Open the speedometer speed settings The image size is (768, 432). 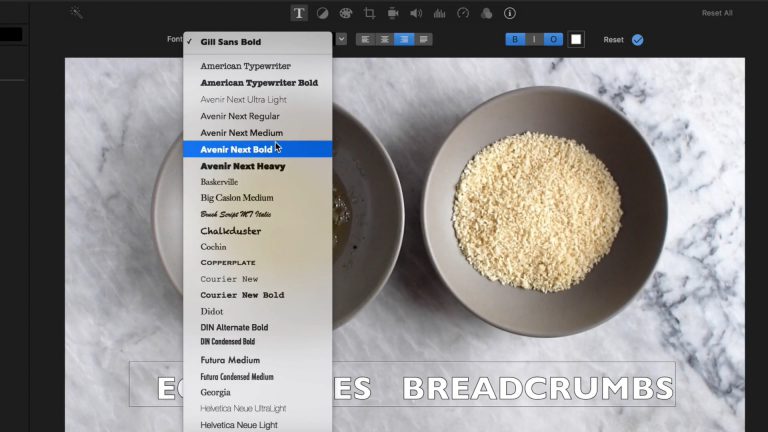[x=463, y=13]
